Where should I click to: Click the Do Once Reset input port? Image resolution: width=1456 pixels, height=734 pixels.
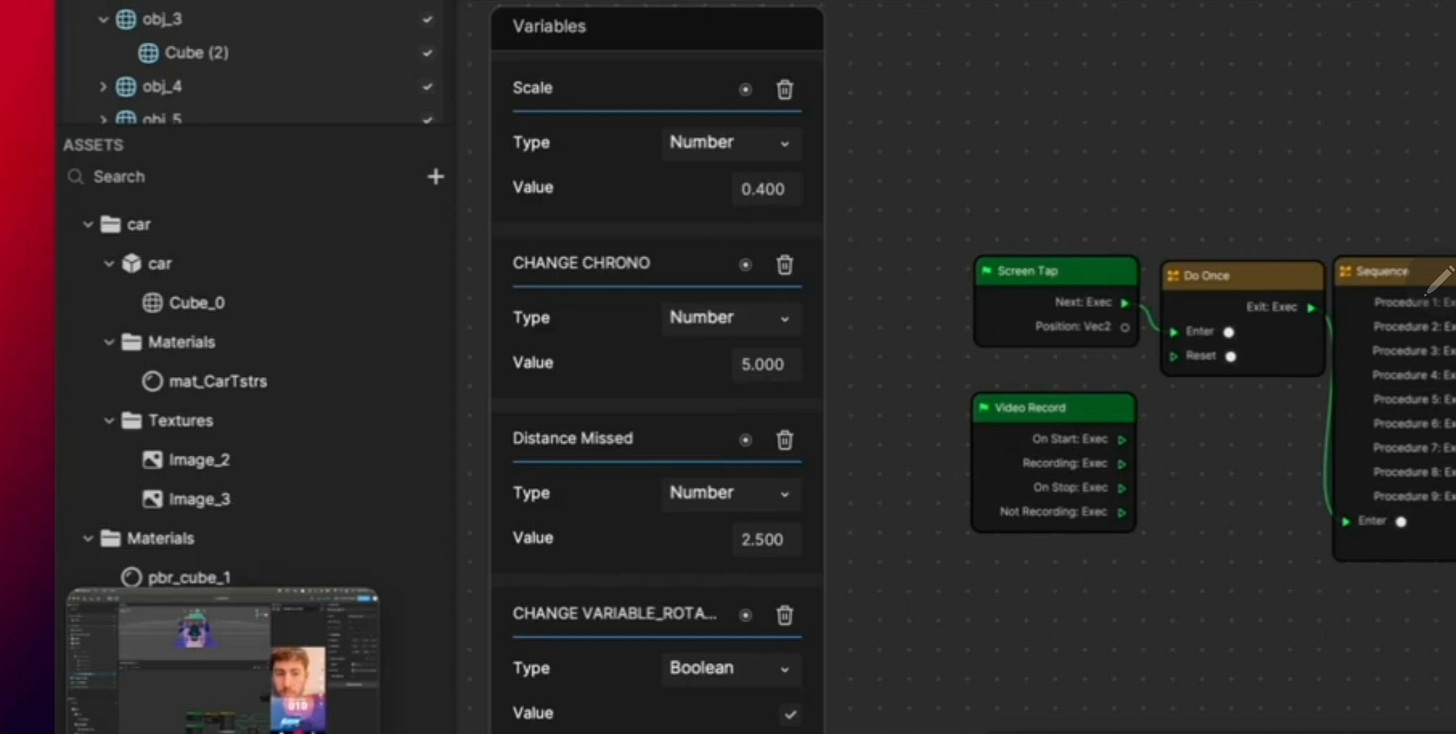point(1174,356)
